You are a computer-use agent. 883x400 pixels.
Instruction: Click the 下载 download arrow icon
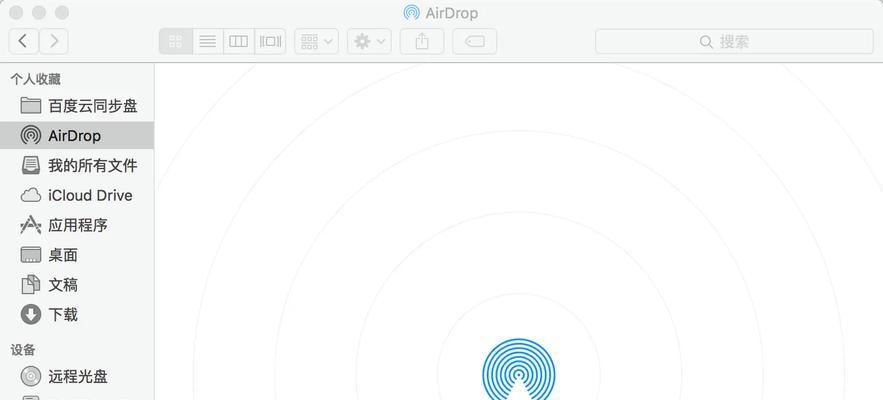click(30, 314)
